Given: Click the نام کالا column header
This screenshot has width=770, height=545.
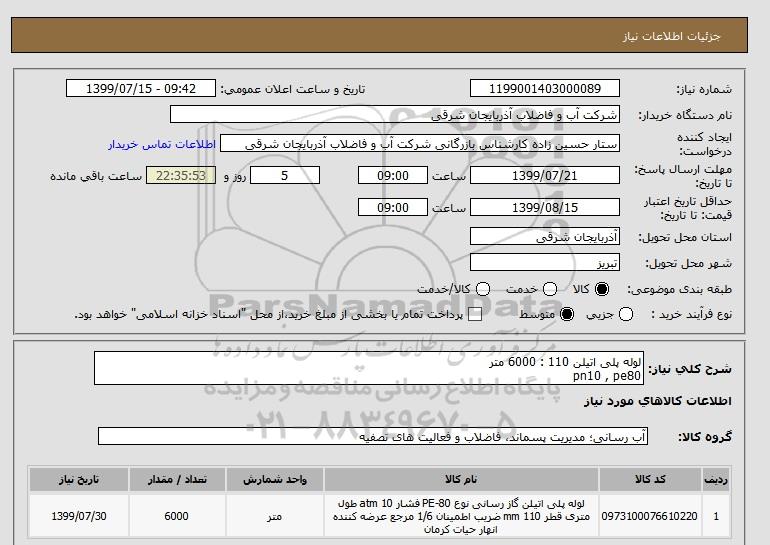Looking at the screenshot, I should (461, 479).
